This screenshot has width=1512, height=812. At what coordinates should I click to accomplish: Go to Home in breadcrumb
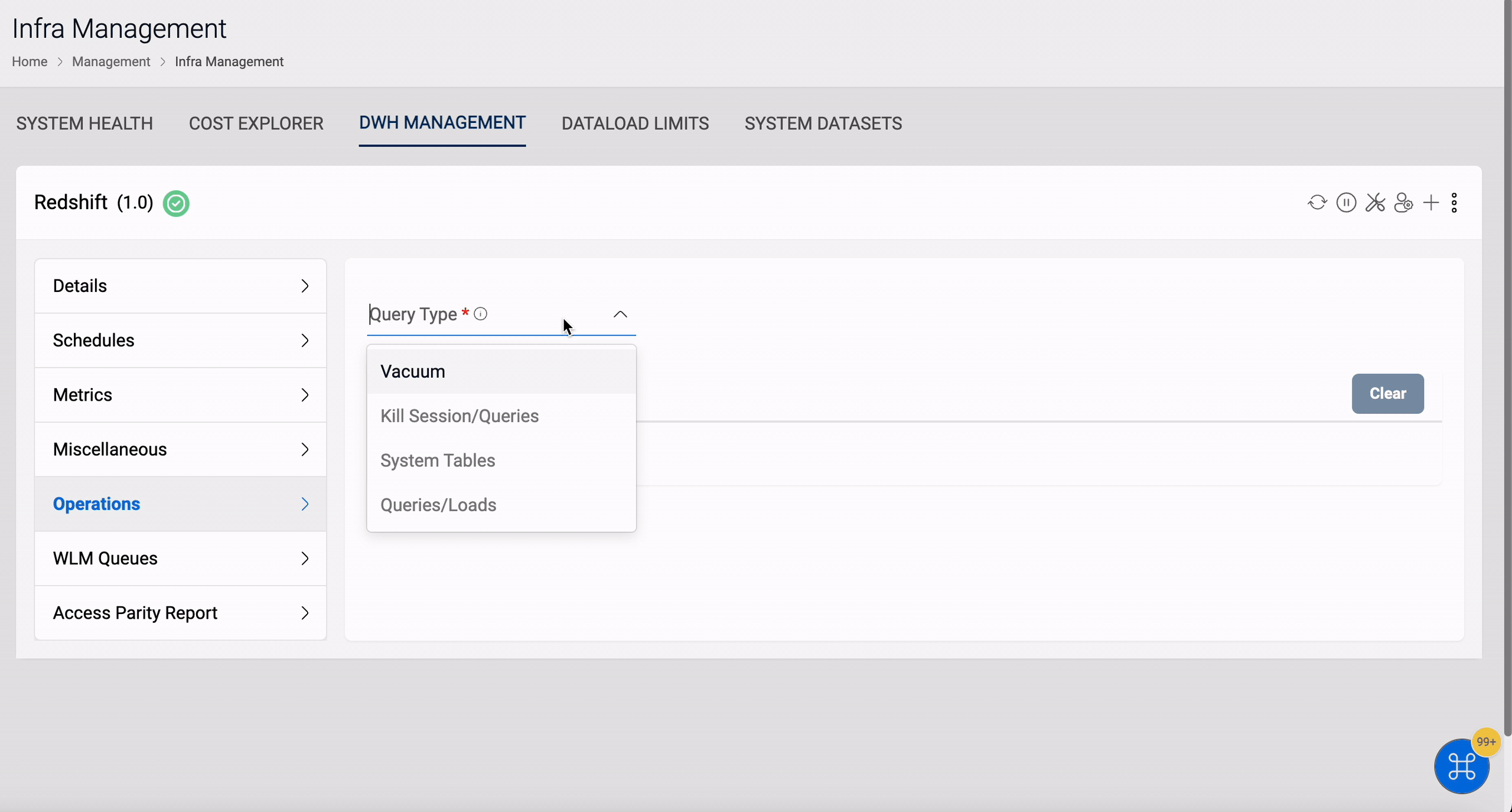(x=30, y=61)
